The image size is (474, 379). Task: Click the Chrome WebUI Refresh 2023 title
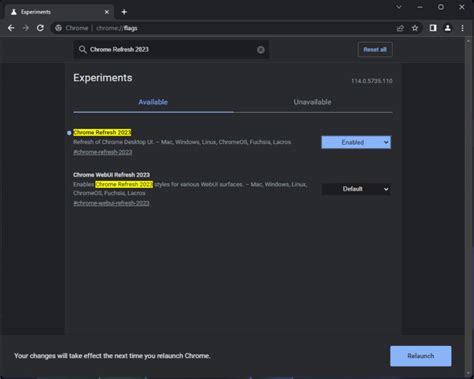(111, 175)
